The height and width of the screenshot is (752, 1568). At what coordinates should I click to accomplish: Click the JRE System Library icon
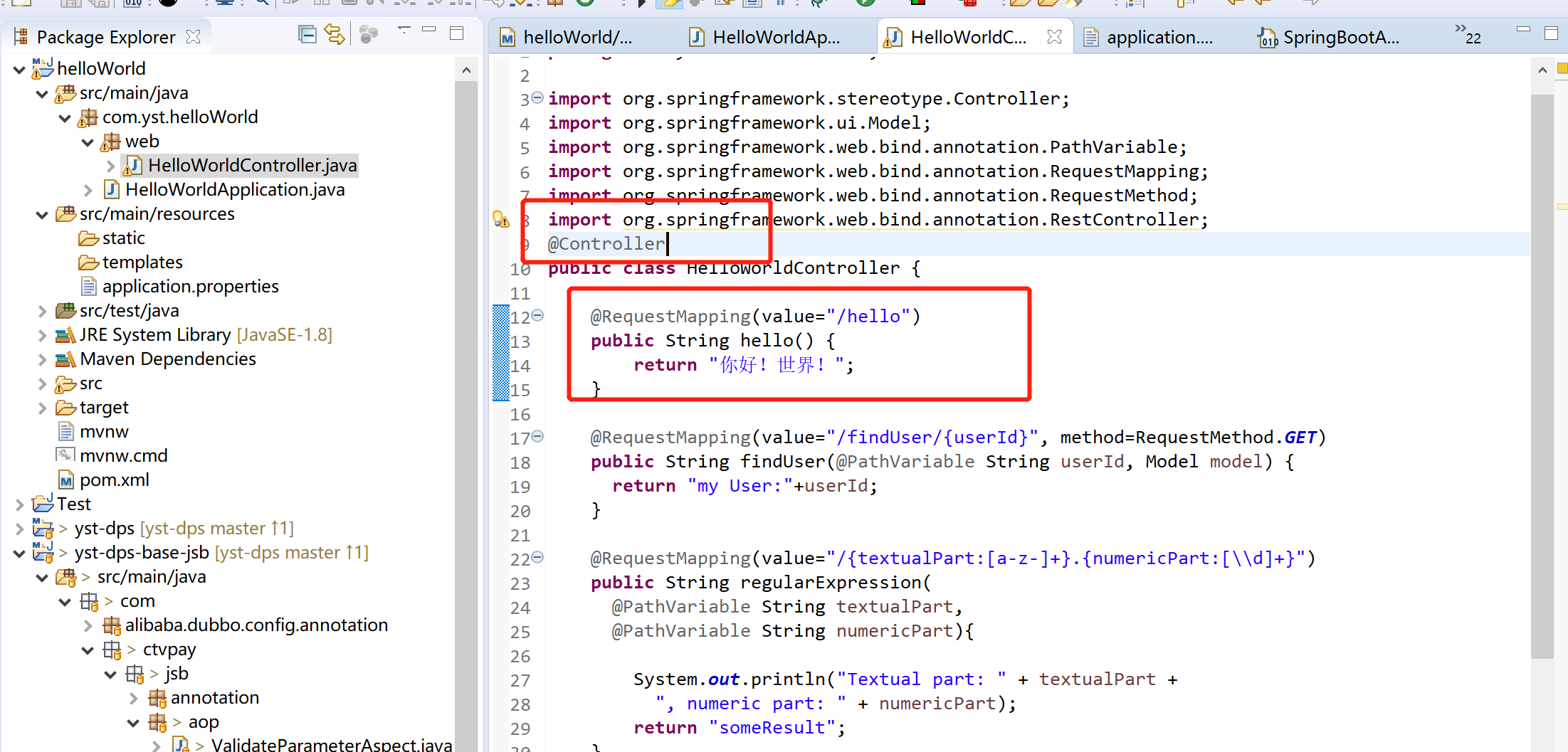click(65, 335)
